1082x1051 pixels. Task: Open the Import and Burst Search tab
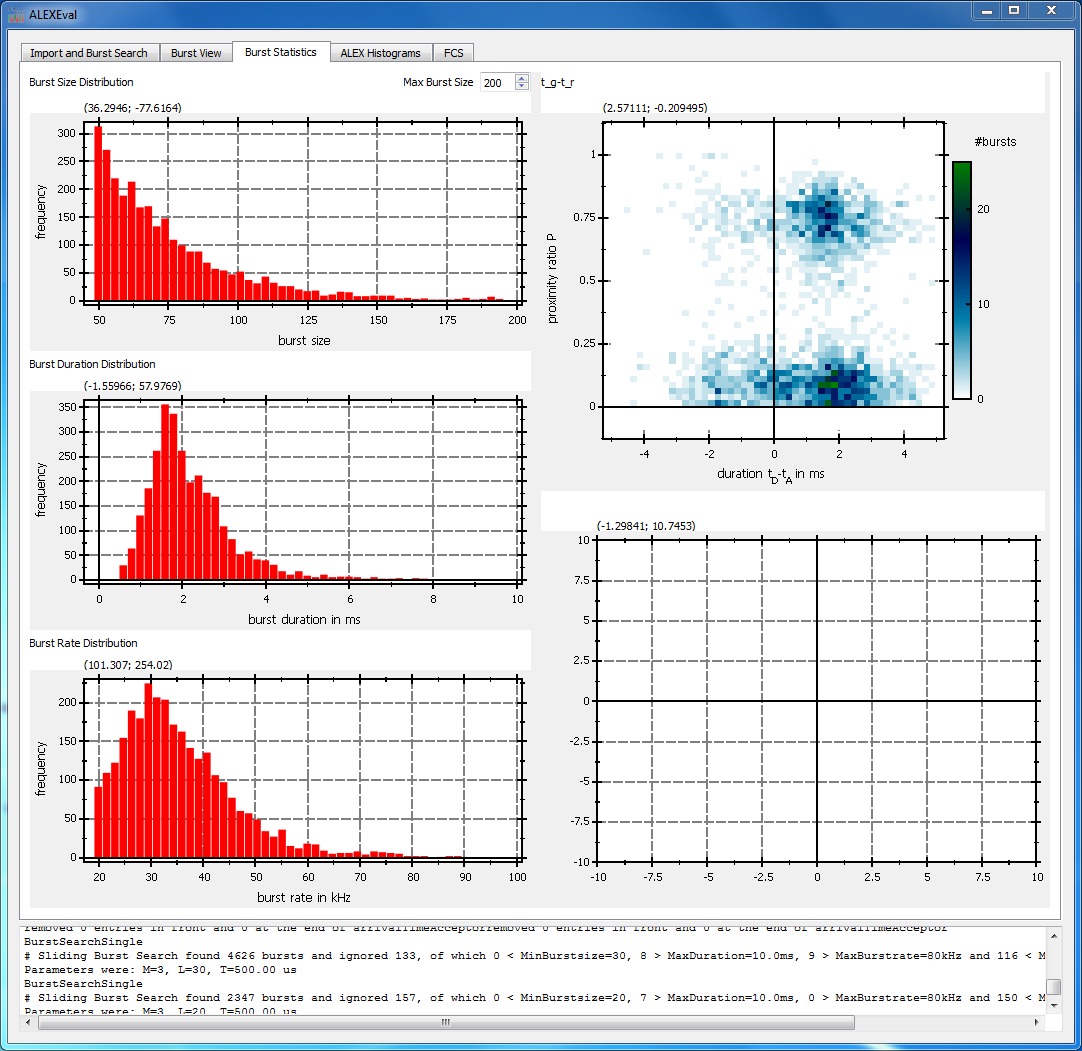pyautogui.click(x=90, y=53)
